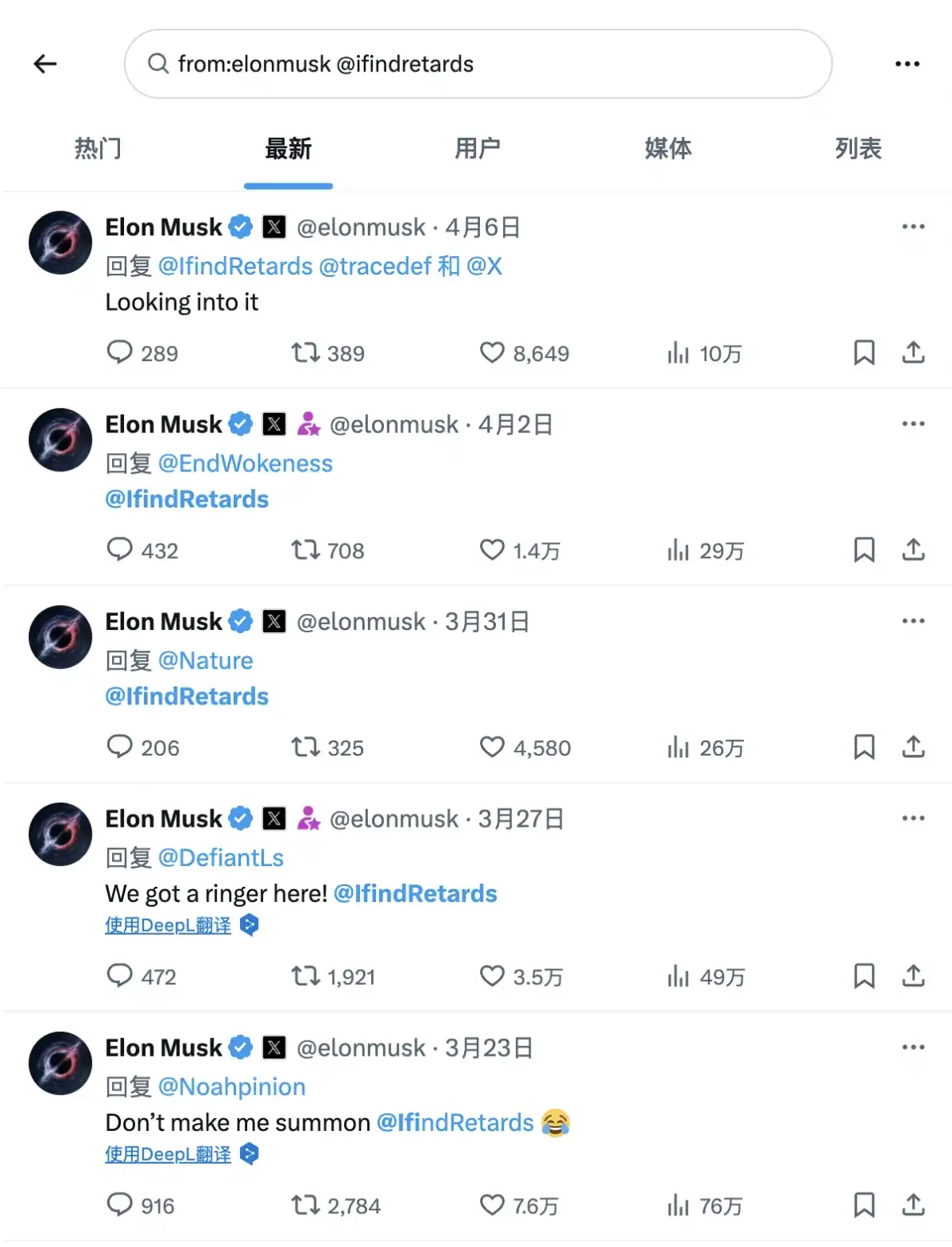
Task: Open search options three-dot menu
Action: pos(907,64)
